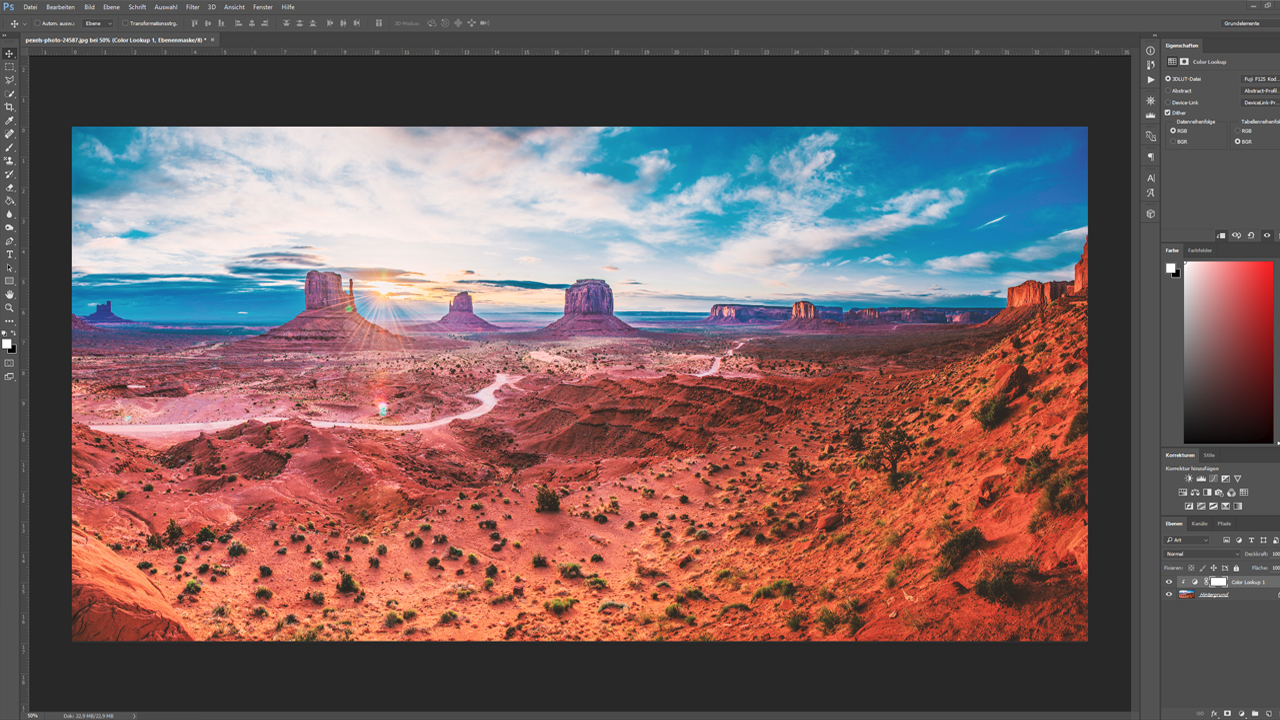Toggle the Transformationsstrg. checkbox
Image resolution: width=1280 pixels, height=720 pixels.
[125, 22]
